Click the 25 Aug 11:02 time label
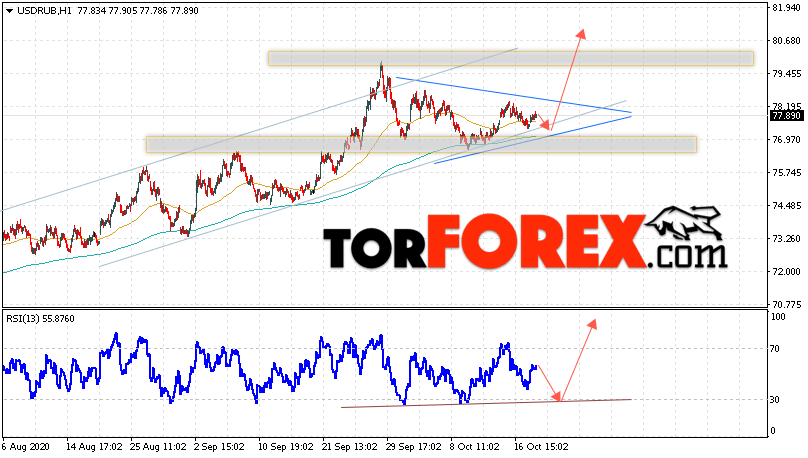 (158, 446)
